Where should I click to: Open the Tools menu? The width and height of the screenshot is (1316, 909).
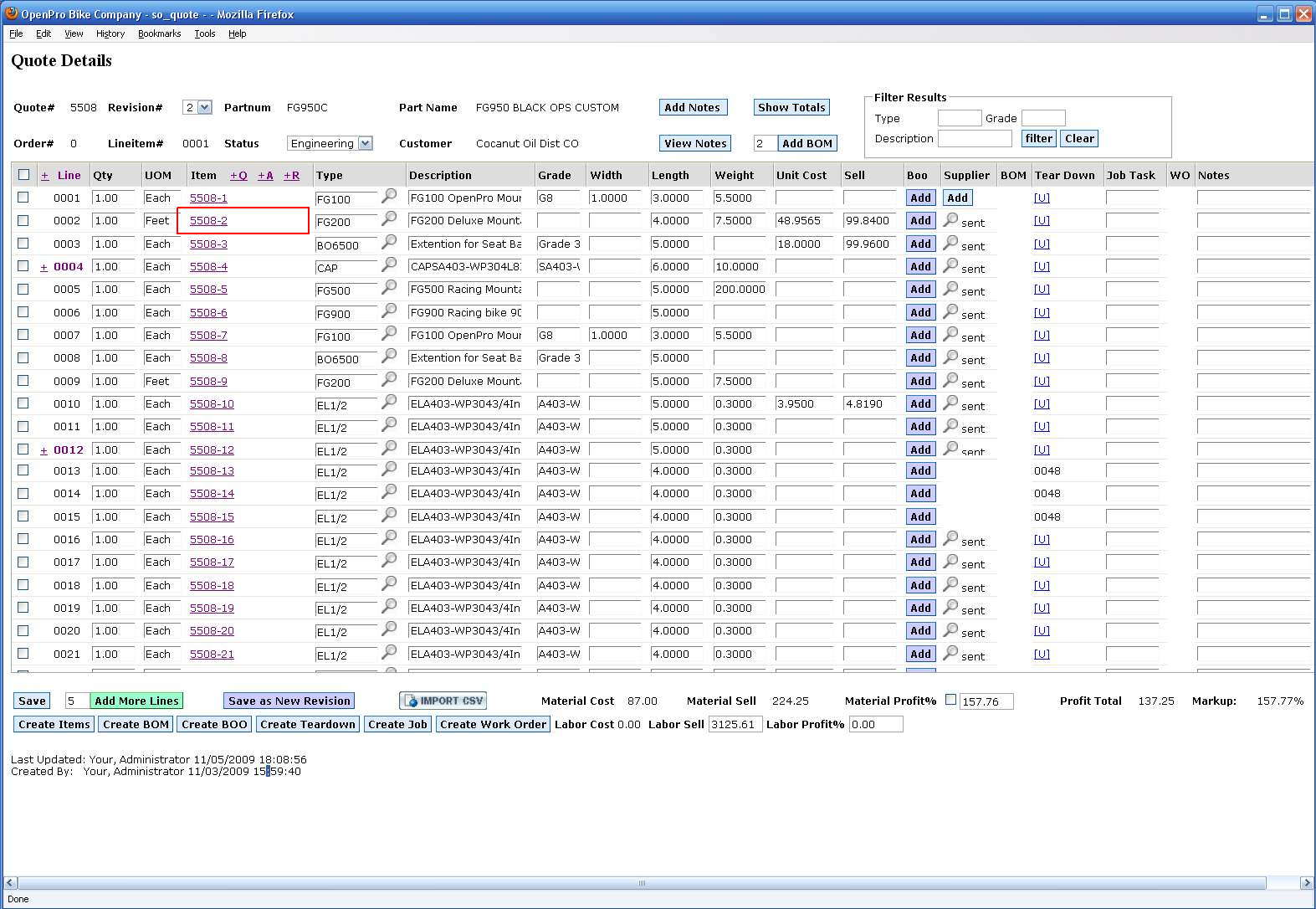point(204,33)
